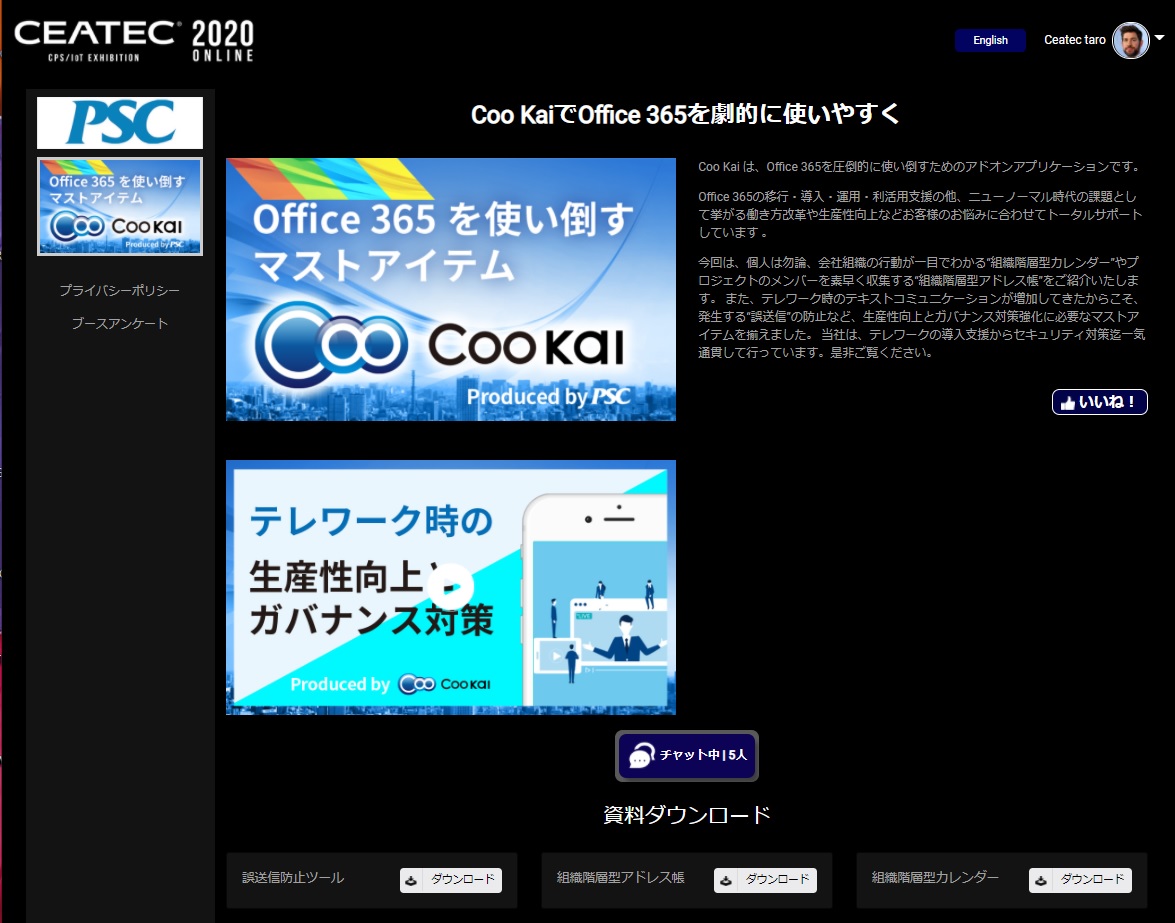Click the 誤送信防止ツール label text
The width and height of the screenshot is (1175, 923).
(293, 877)
